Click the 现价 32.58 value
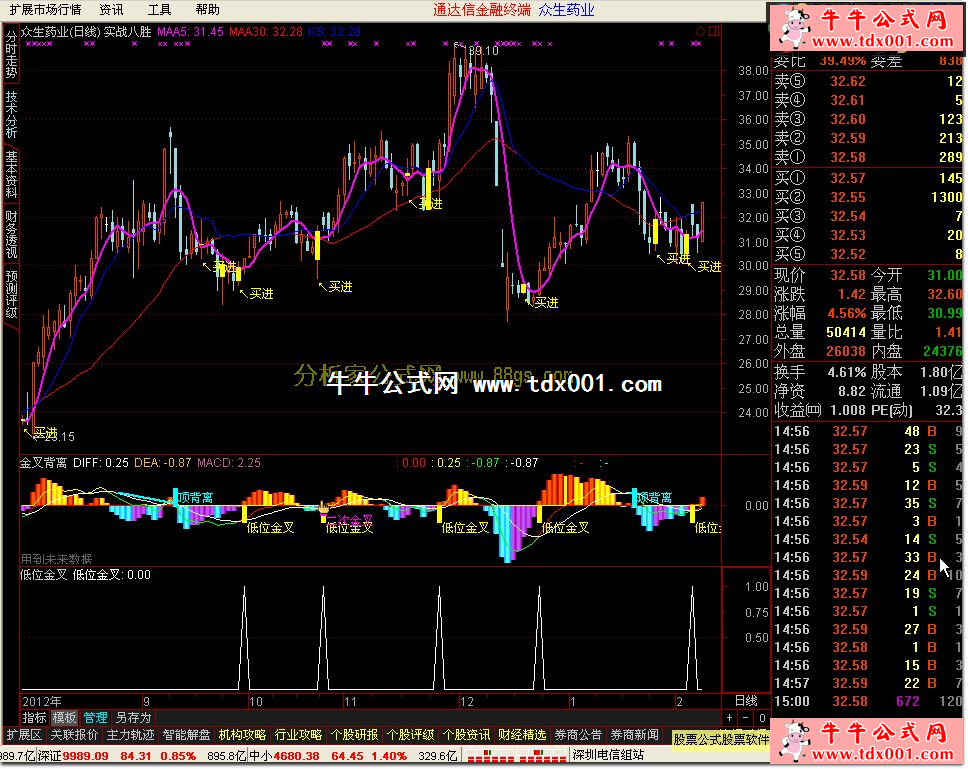Viewport: 968px width, 769px height. coord(848,275)
